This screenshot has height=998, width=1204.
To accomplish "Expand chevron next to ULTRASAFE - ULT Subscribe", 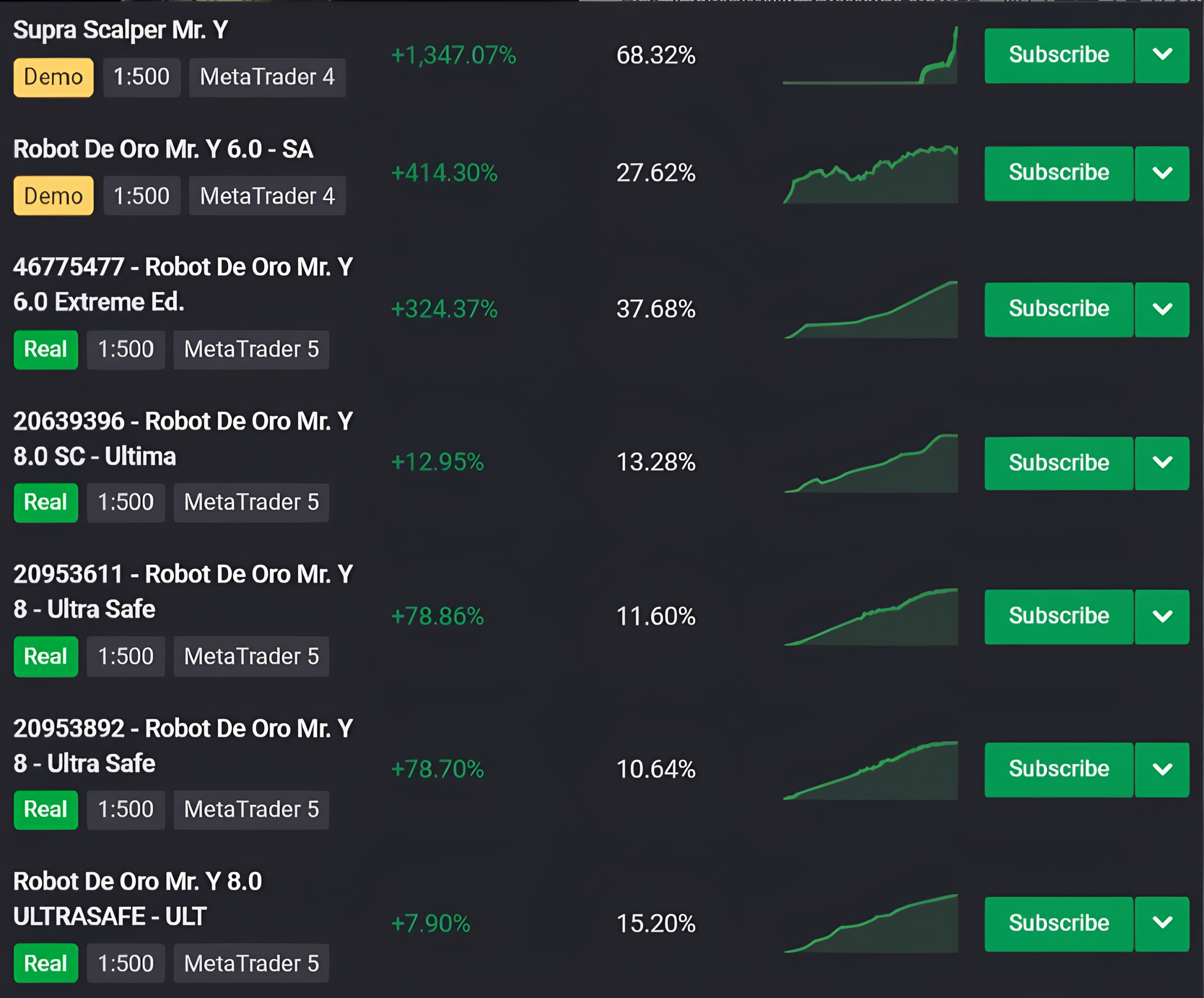I will tap(1162, 924).
